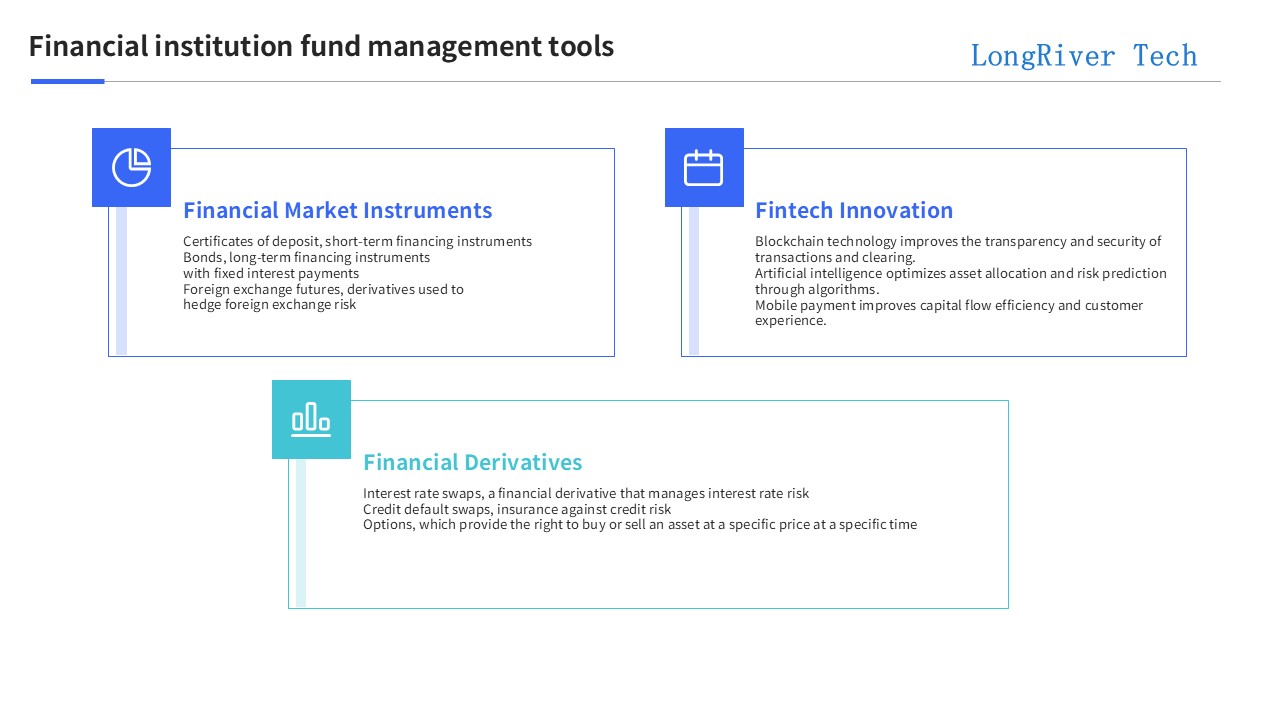Click the Options right to buy line
Image resolution: width=1280 pixels, height=720 pixels.
point(640,524)
